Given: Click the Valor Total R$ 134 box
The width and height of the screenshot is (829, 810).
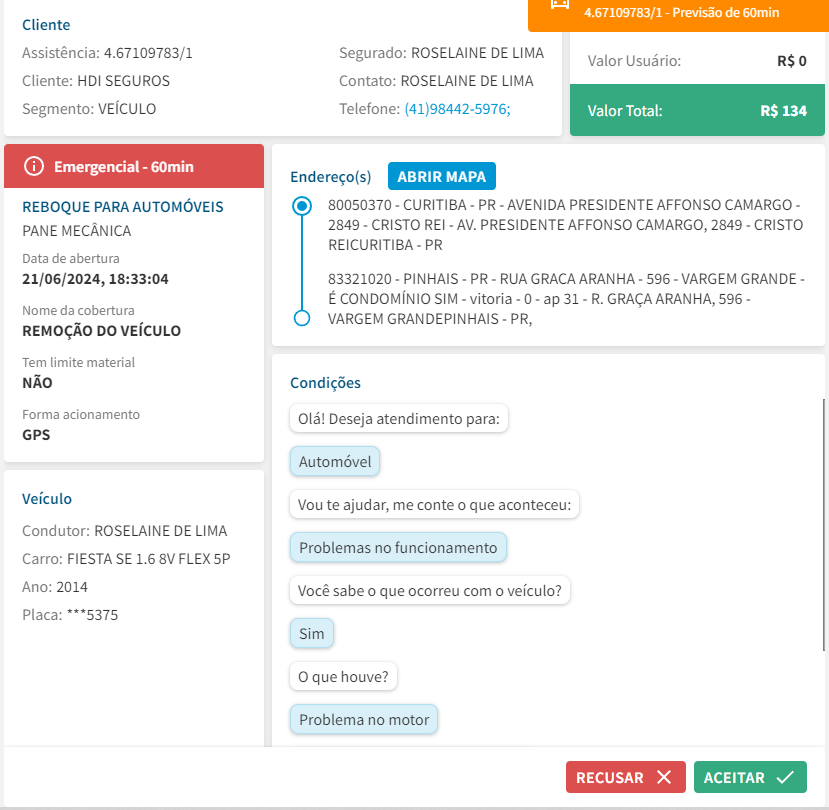Looking at the screenshot, I should 697,111.
